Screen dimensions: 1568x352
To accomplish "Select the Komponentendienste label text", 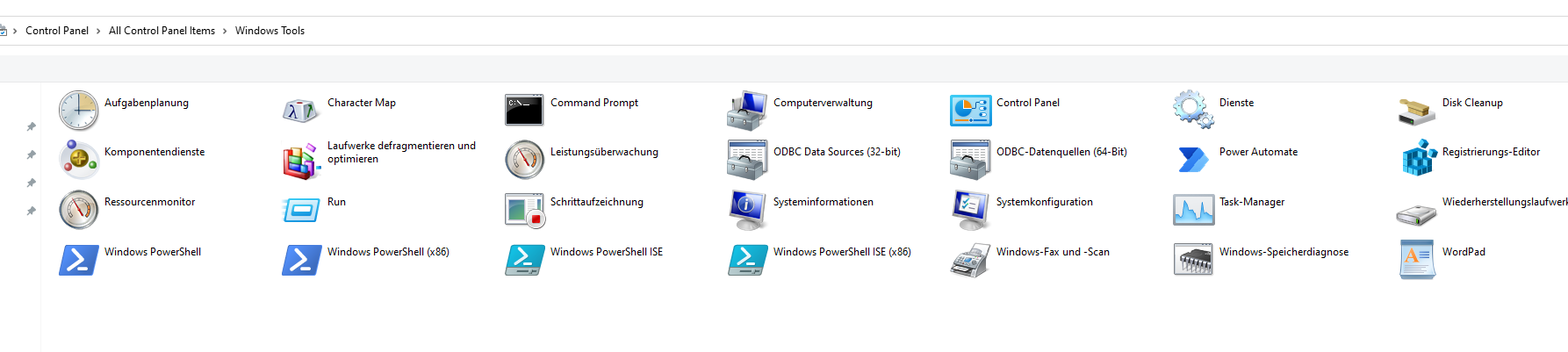I will [155, 152].
